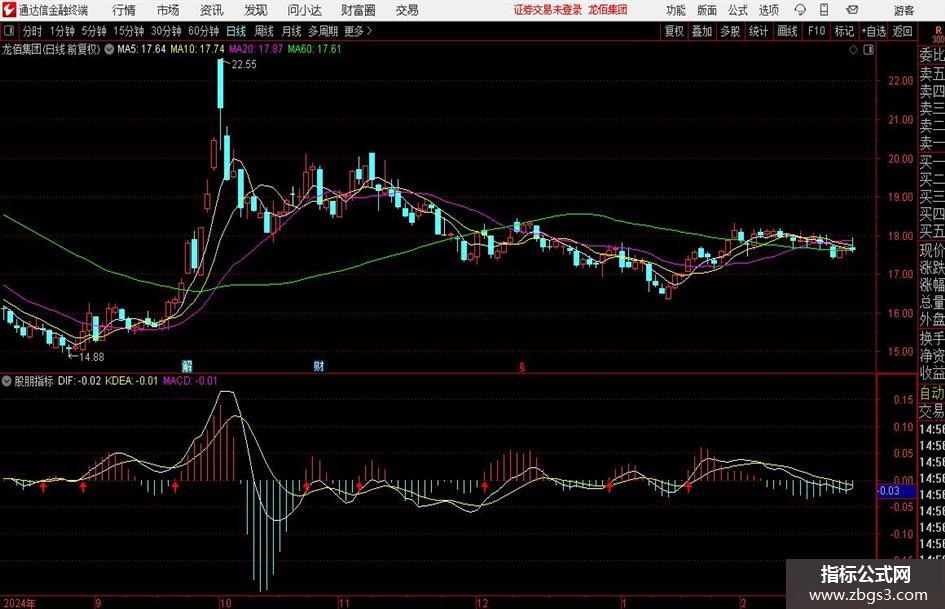Switch to the 分时 chart tab

pos(32,31)
